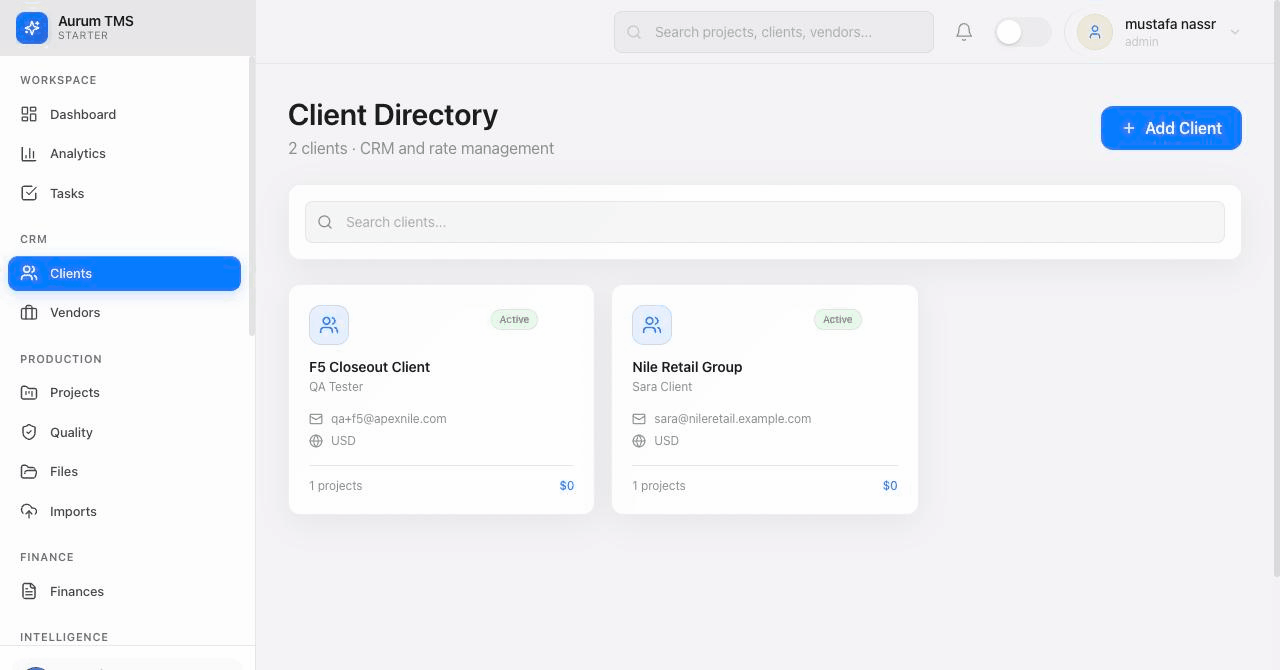The image size is (1280, 670).
Task: Click the main page scrollbar
Action: tap(1276, 290)
